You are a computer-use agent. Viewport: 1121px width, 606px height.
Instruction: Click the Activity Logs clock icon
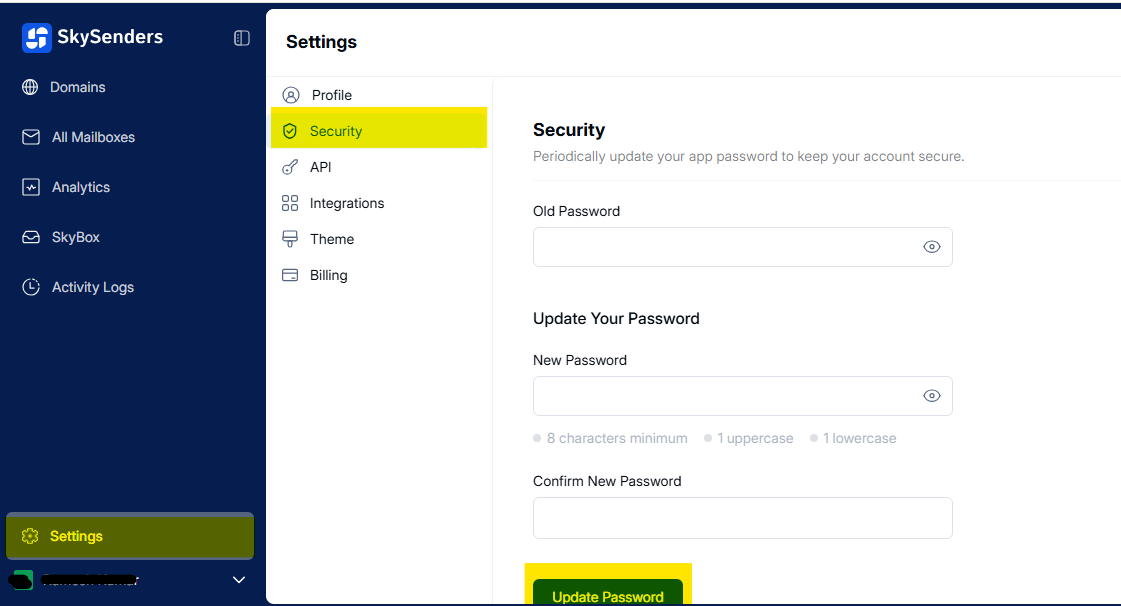pos(31,287)
